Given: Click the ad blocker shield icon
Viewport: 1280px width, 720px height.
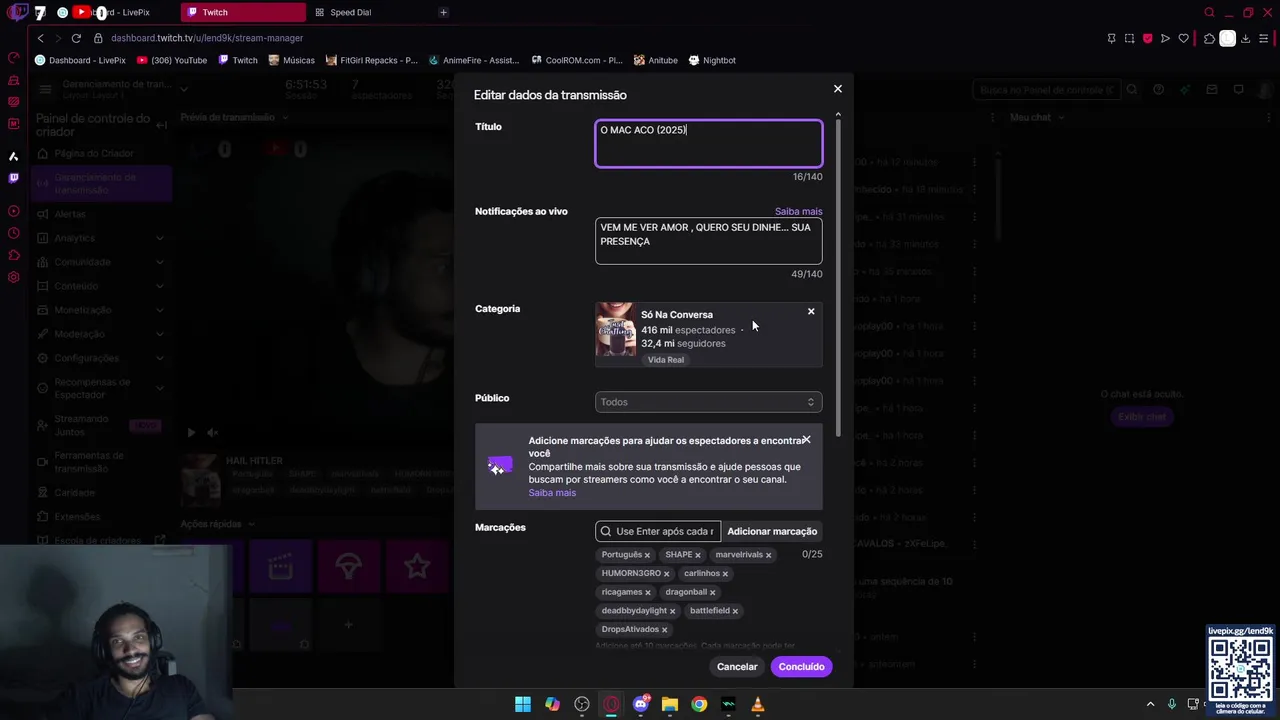Looking at the screenshot, I should pos(1147,38).
